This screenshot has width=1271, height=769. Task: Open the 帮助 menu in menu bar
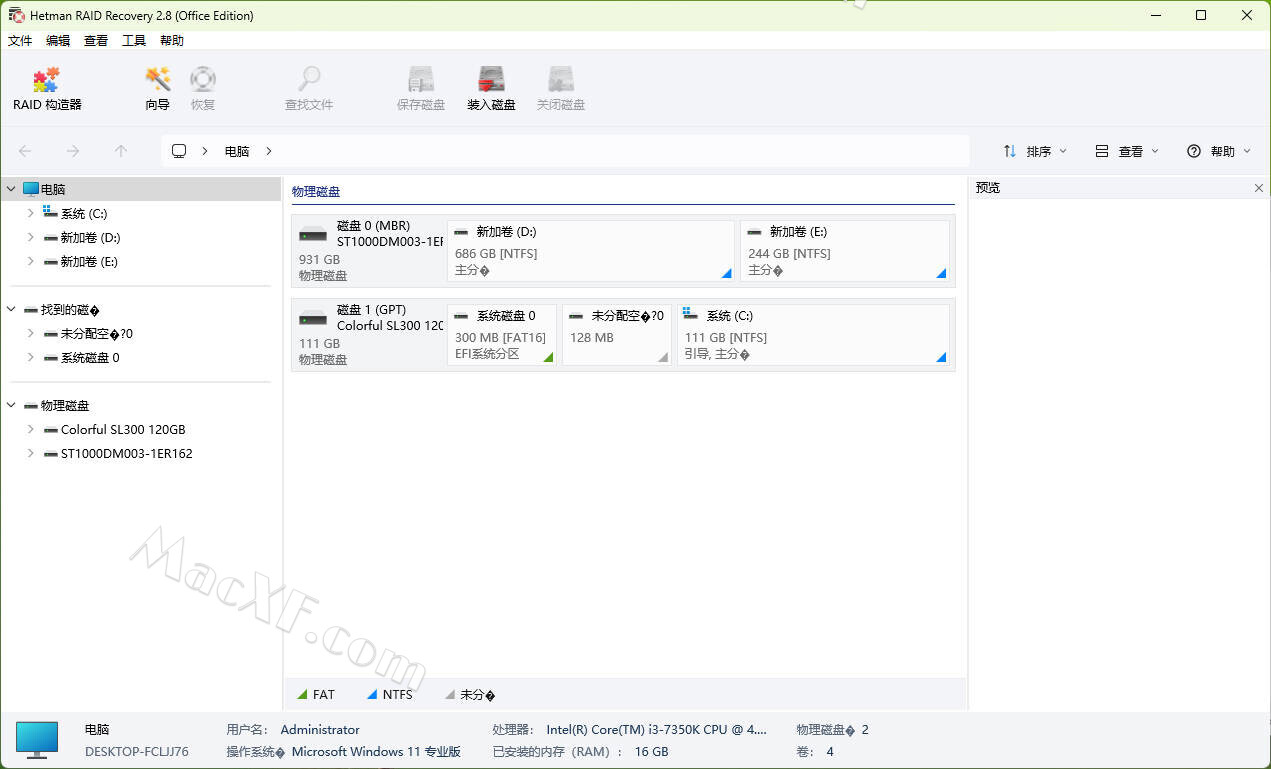172,41
